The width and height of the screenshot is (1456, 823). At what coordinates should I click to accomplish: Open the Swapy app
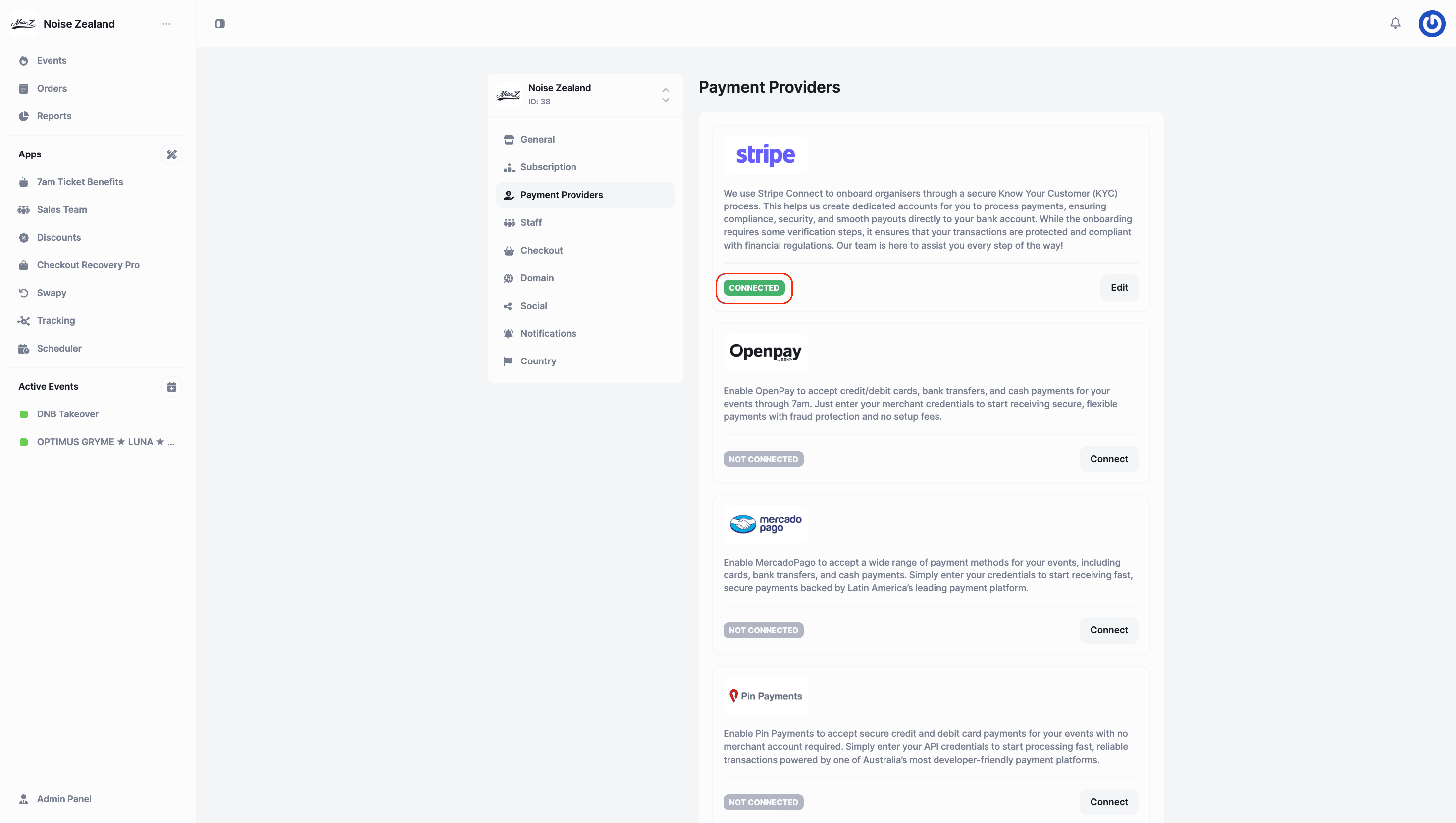tap(52, 293)
